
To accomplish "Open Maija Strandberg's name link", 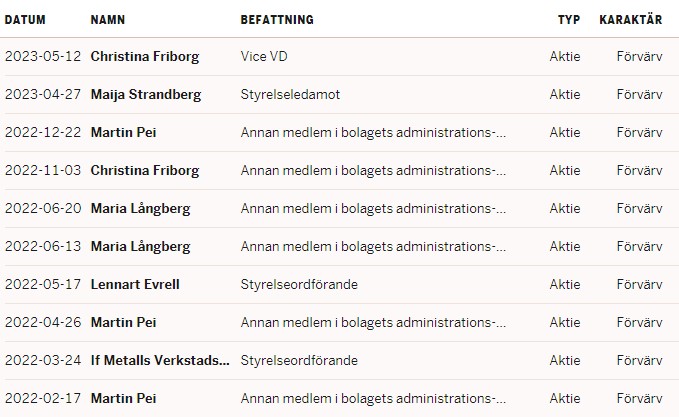I will point(146,95).
